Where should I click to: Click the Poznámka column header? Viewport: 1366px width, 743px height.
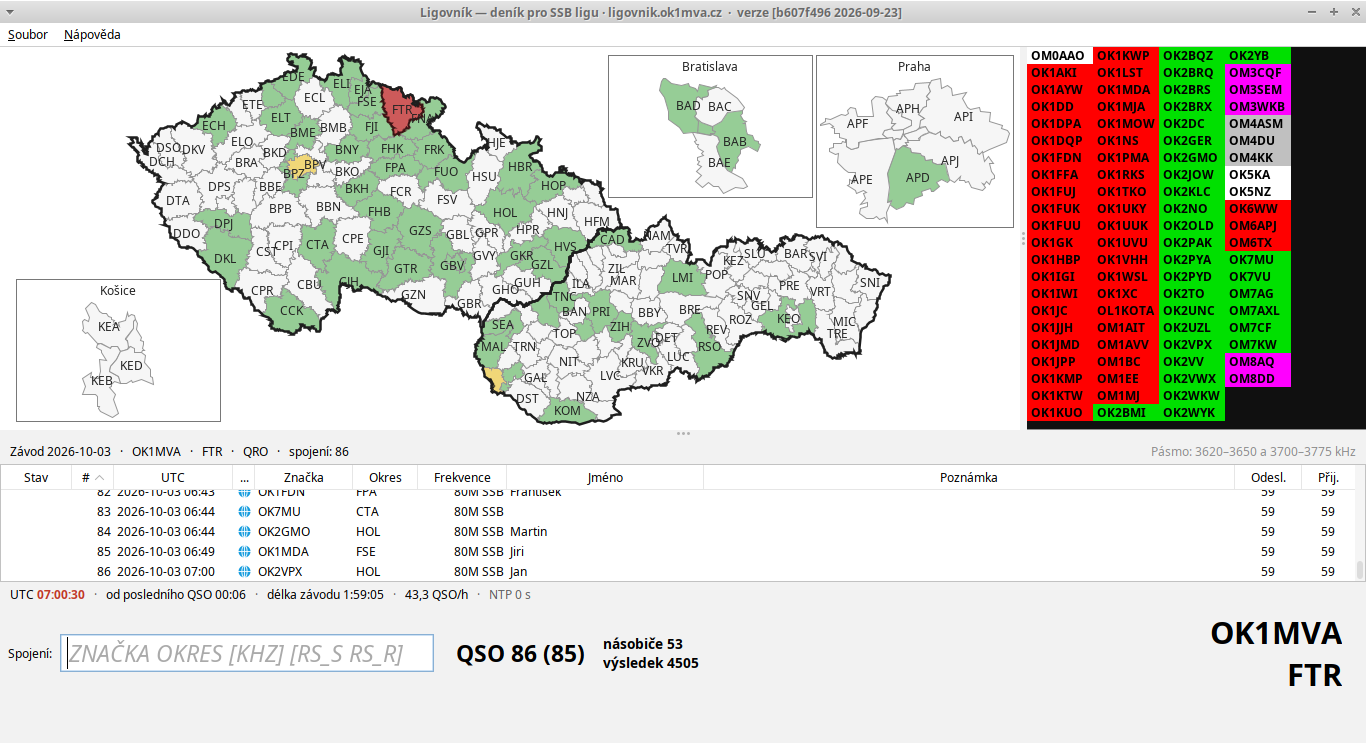tap(968, 477)
